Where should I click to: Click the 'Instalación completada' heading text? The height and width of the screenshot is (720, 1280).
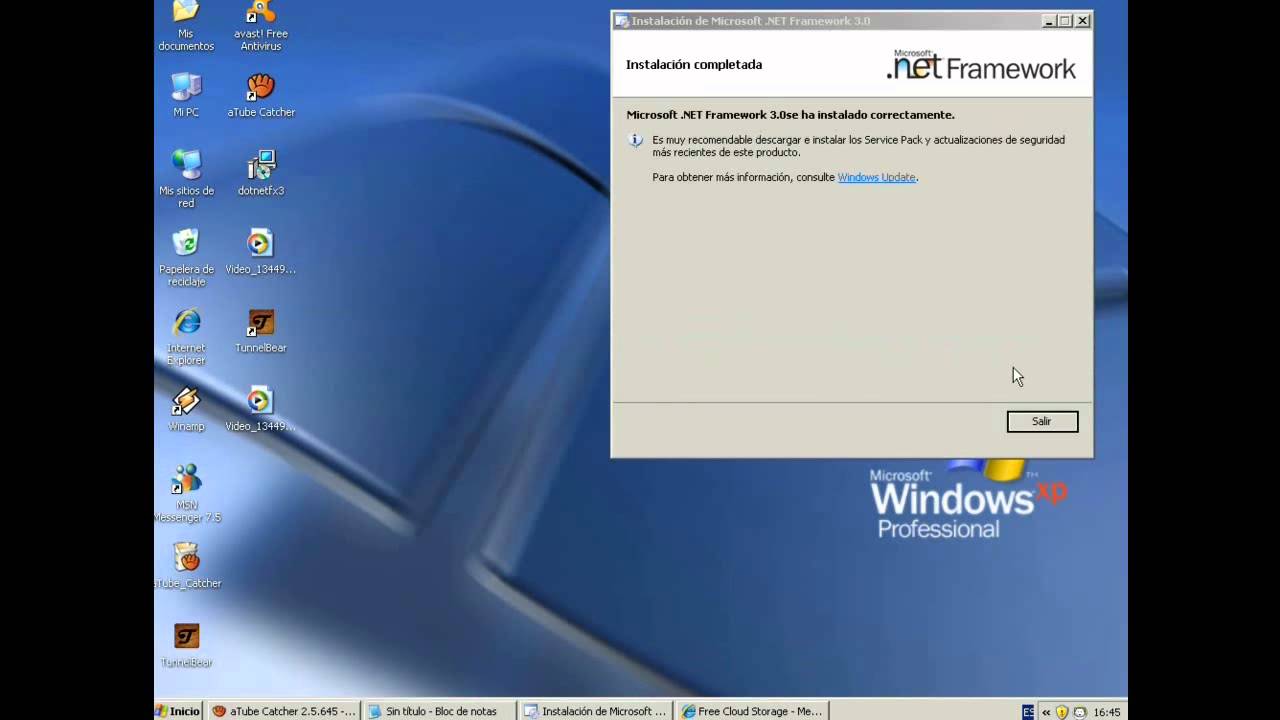point(694,65)
